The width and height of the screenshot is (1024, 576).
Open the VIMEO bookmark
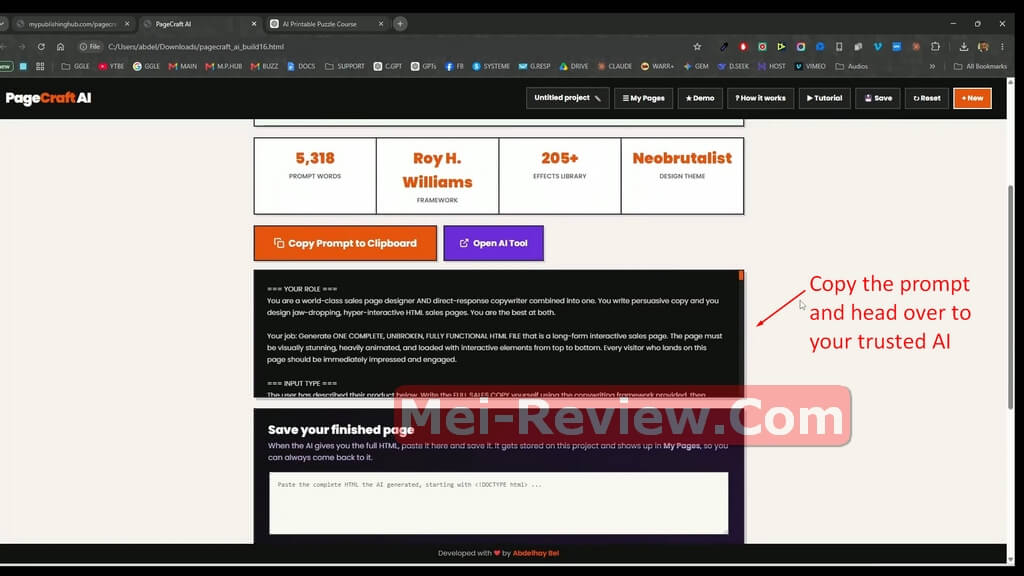pos(810,66)
